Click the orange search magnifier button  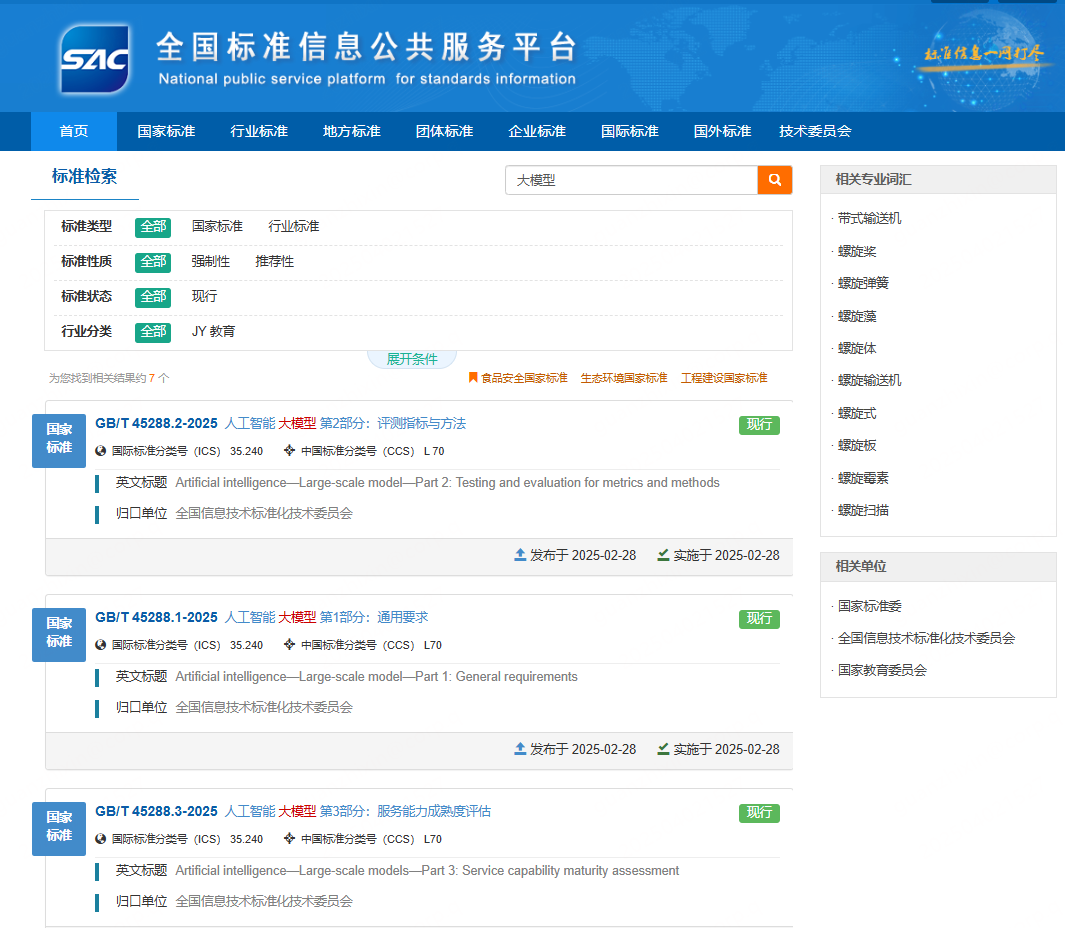774,180
